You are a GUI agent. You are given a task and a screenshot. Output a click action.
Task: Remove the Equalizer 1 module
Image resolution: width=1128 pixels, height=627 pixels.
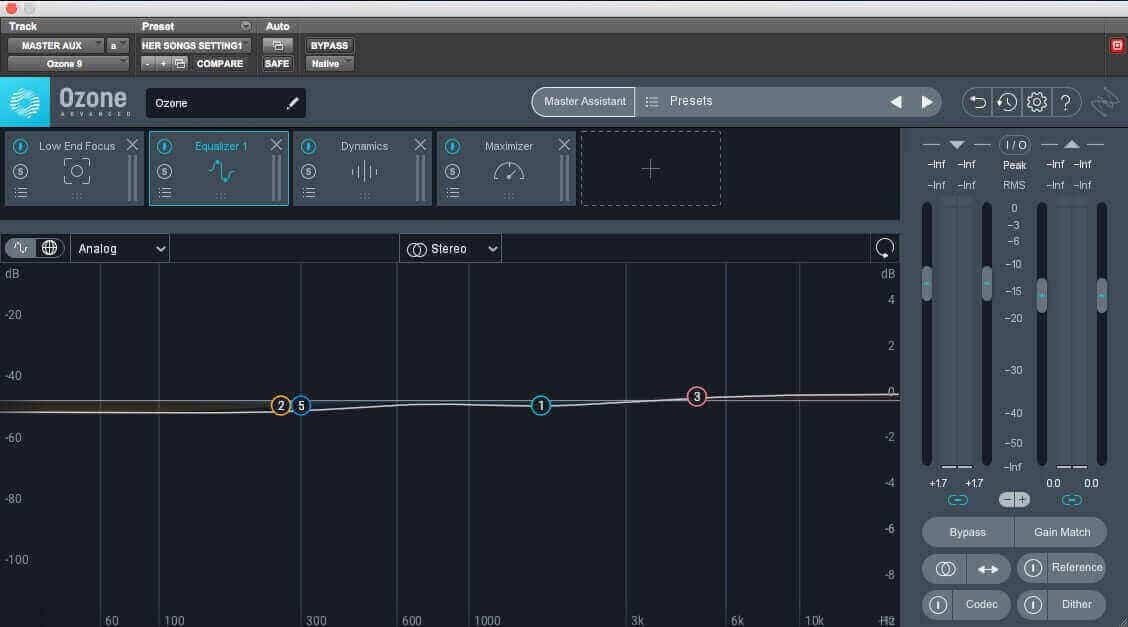click(276, 145)
